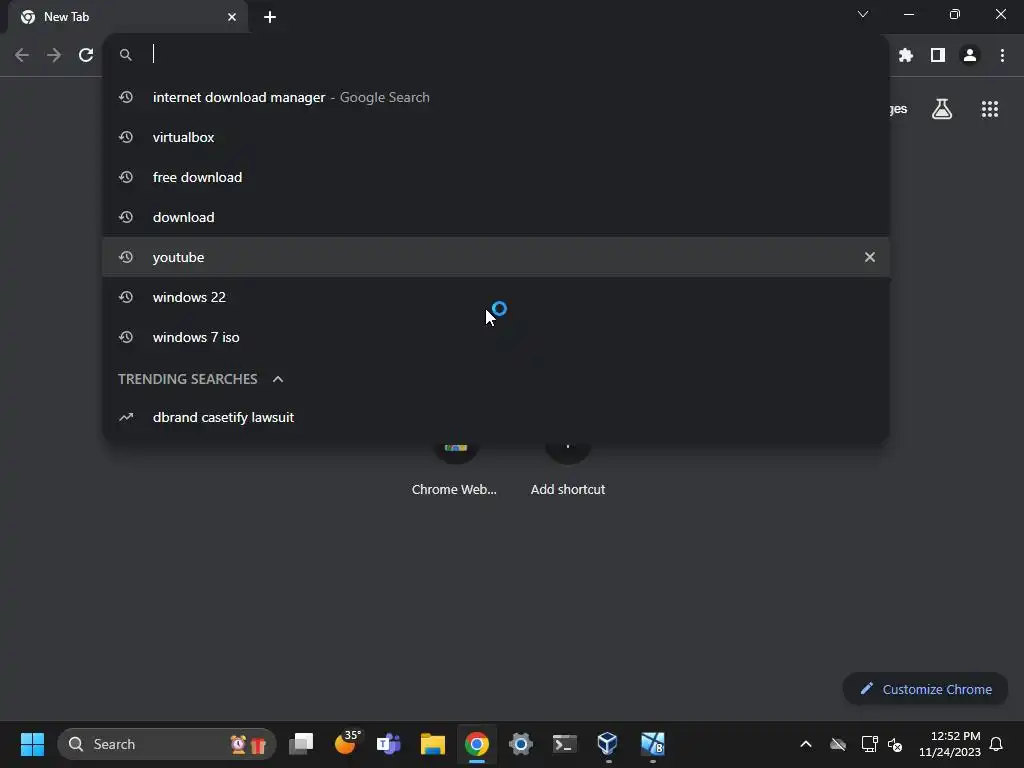Click the muted volume tray icon

895,744
